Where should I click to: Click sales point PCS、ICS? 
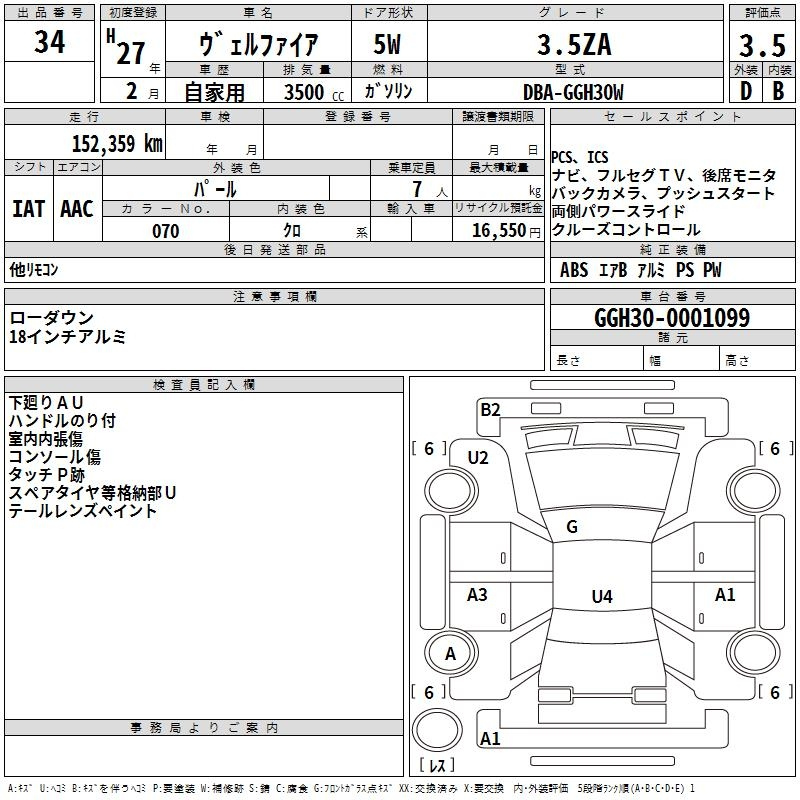580,157
